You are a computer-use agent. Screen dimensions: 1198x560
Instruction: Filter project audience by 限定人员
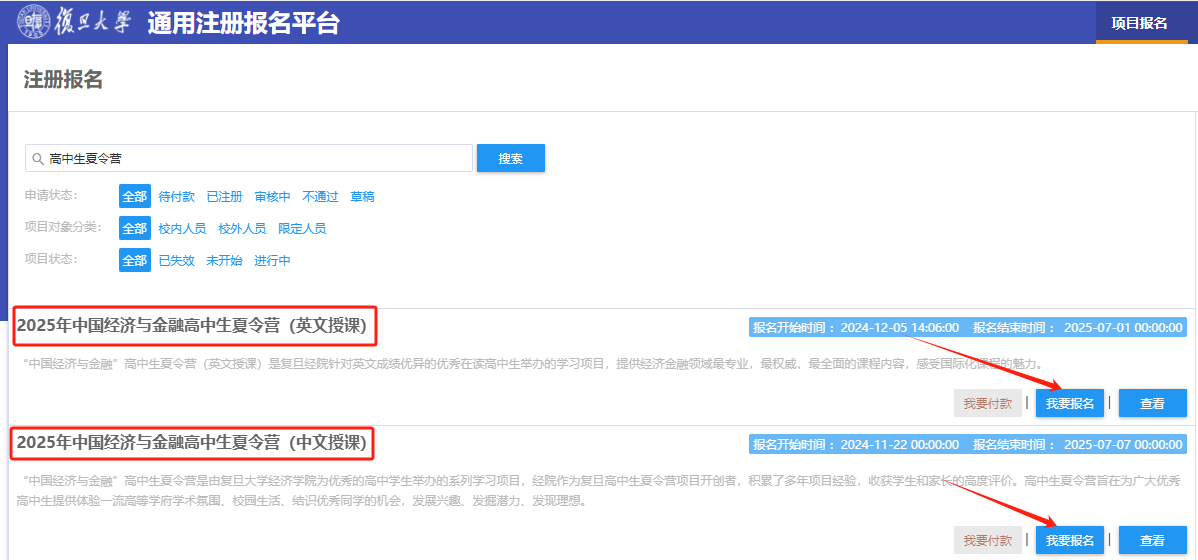(x=302, y=228)
